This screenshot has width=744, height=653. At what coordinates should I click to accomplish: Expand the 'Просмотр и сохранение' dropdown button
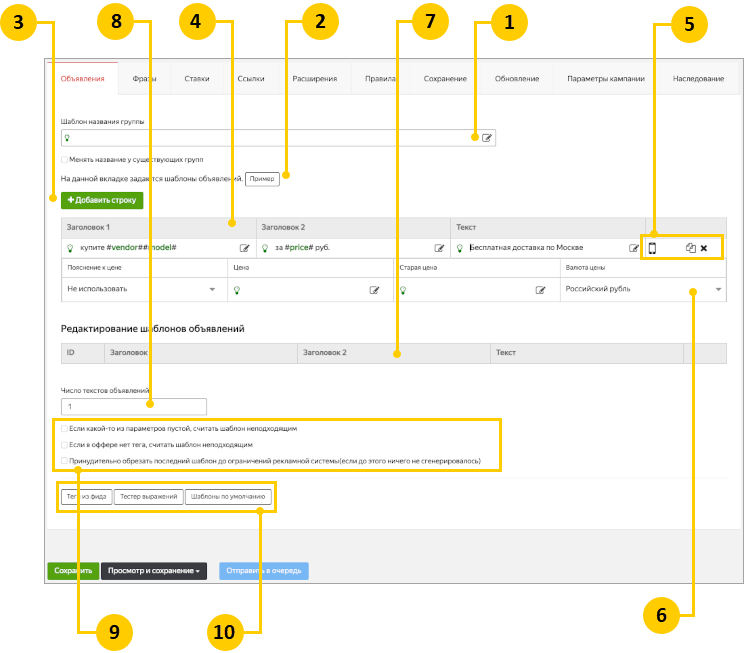pos(153,571)
